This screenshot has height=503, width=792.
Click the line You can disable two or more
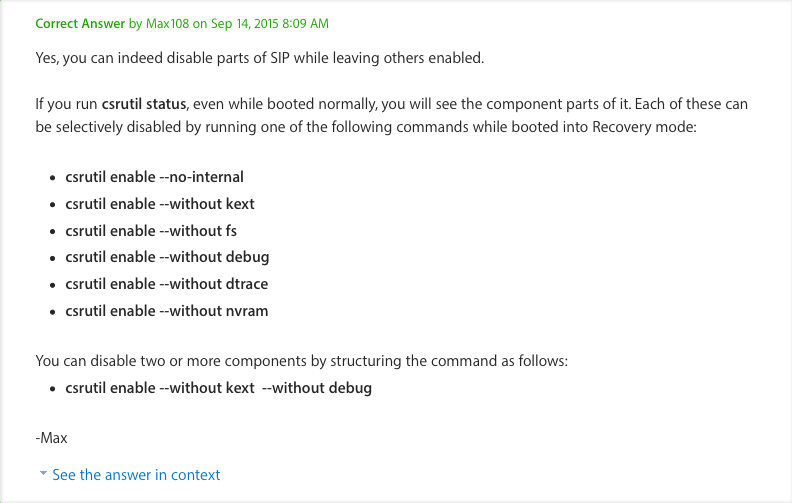(x=302, y=361)
